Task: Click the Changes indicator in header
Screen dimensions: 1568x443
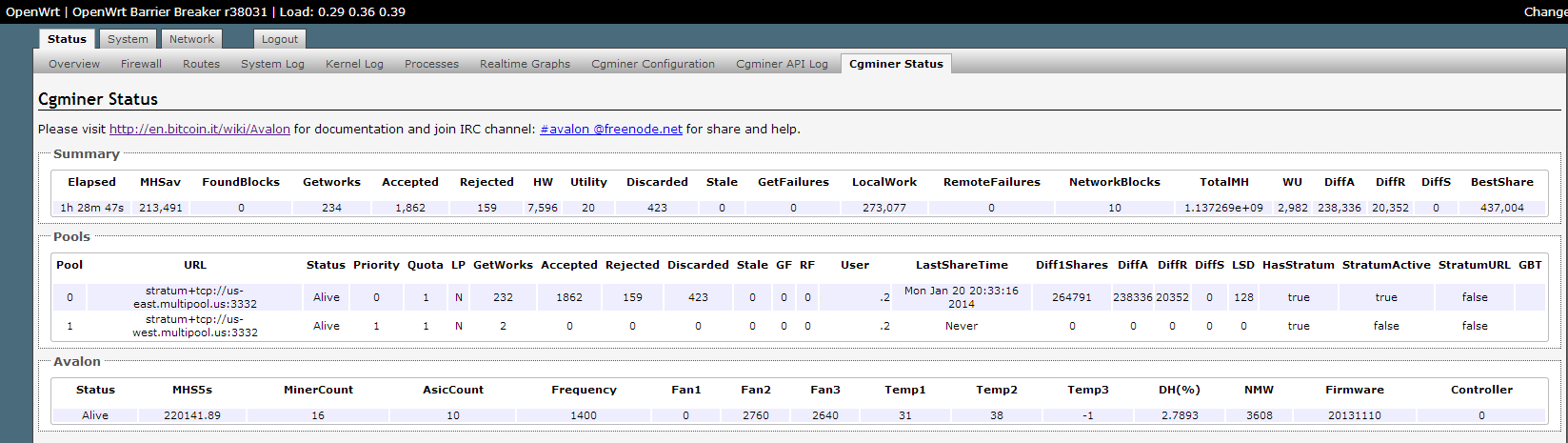Action: pyautogui.click(x=1545, y=11)
